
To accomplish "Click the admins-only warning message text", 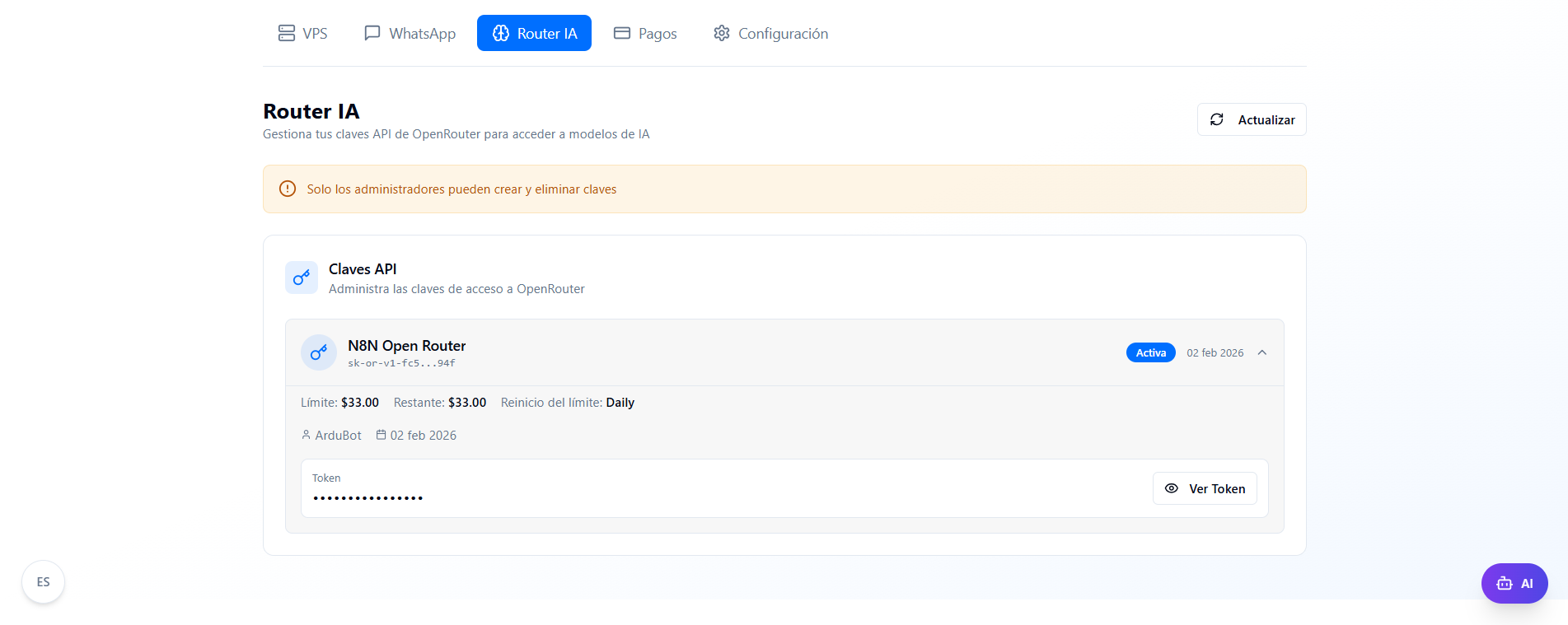I will 461,189.
